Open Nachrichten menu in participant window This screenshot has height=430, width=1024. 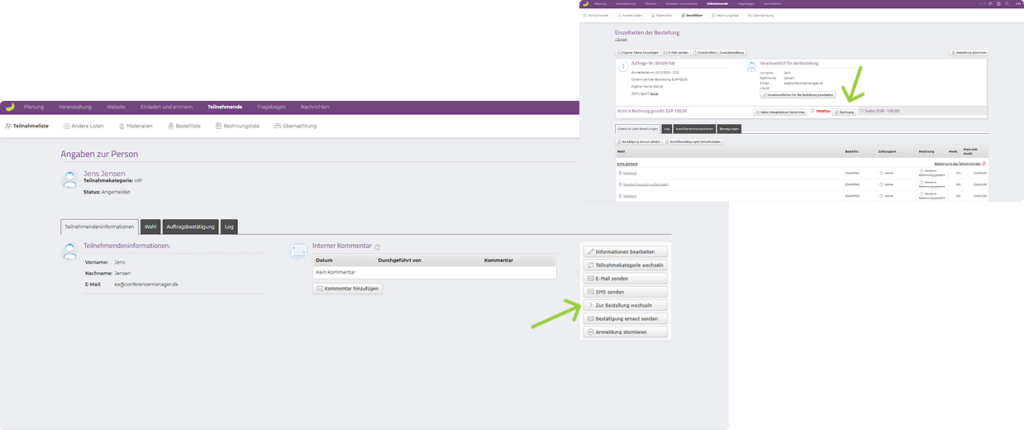coord(315,107)
